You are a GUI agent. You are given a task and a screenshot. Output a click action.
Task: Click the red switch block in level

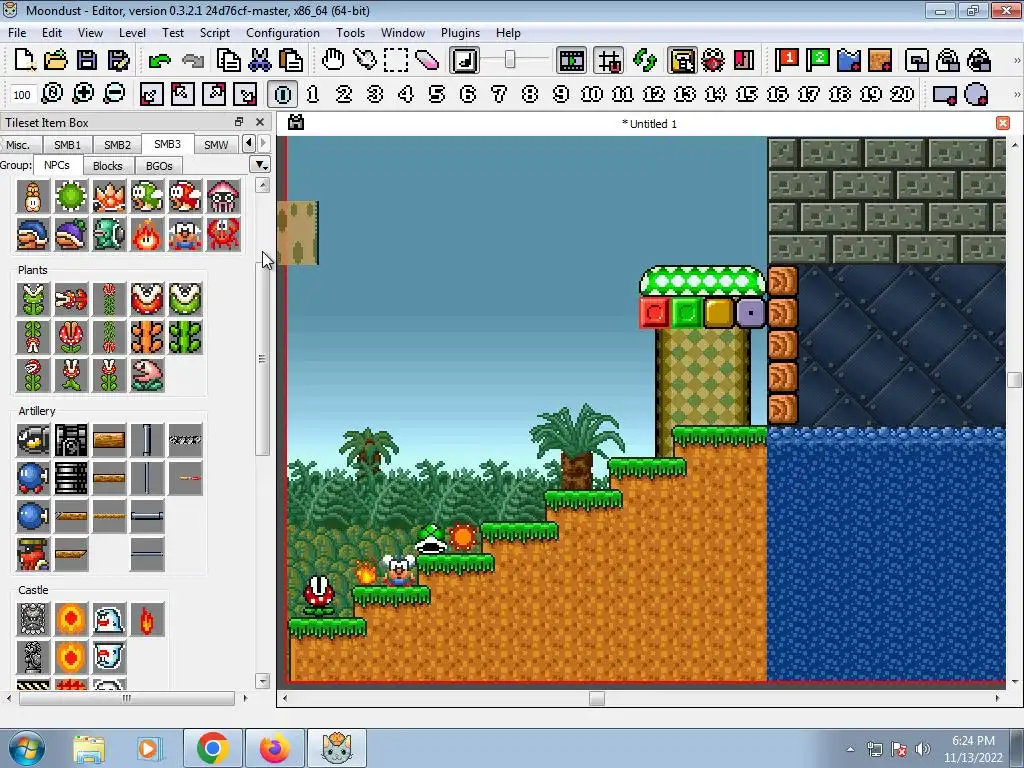654,313
